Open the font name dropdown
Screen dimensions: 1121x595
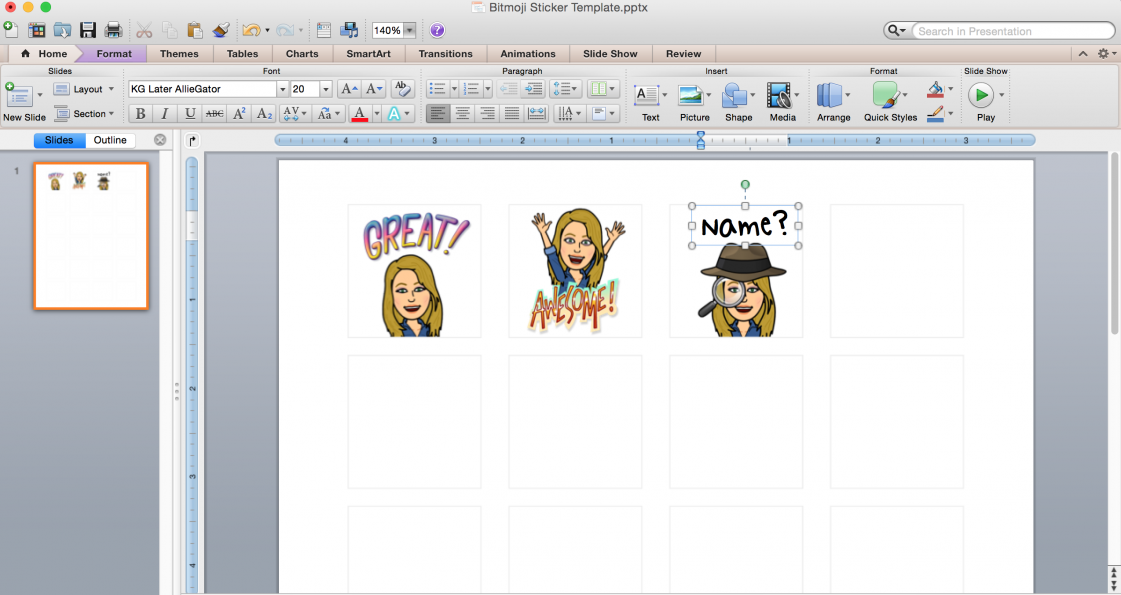coord(282,88)
